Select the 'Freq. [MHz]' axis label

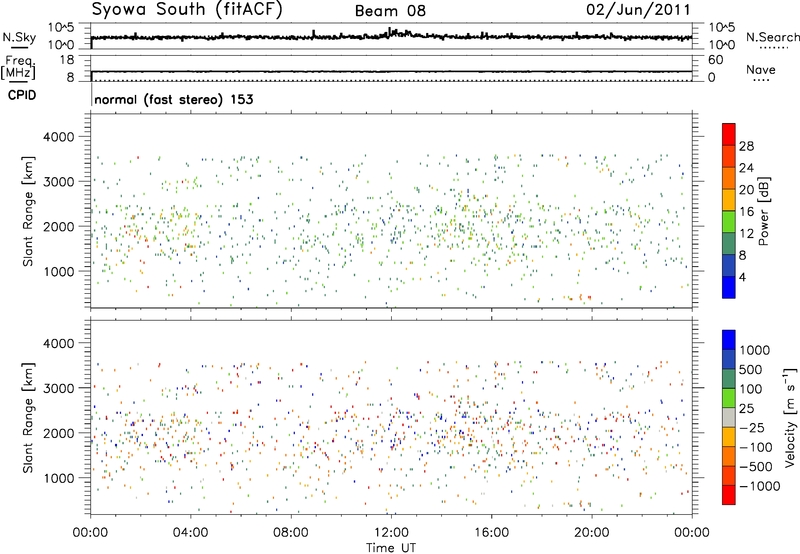tap(18, 68)
